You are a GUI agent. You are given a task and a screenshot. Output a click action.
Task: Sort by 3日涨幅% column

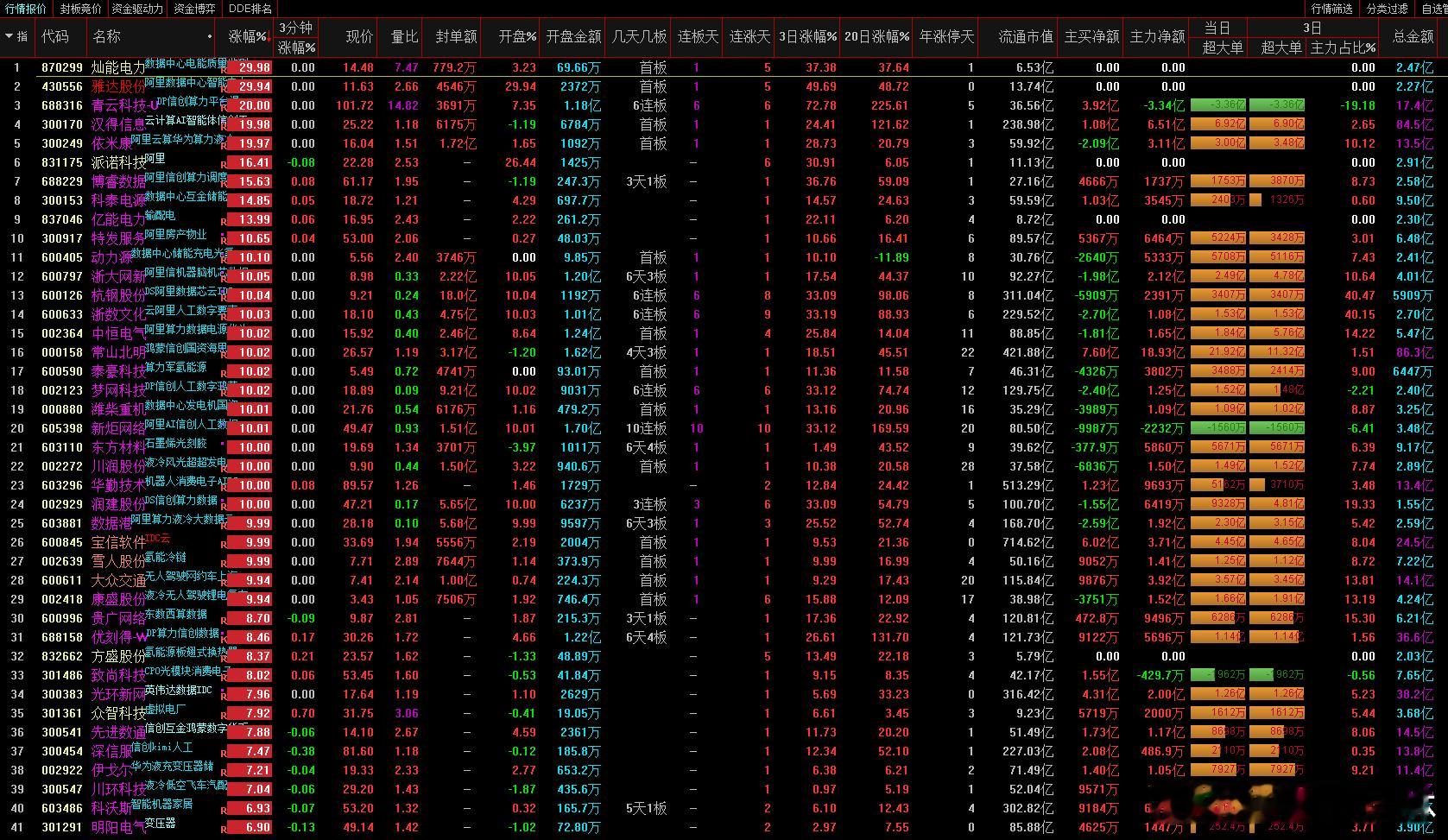click(807, 36)
